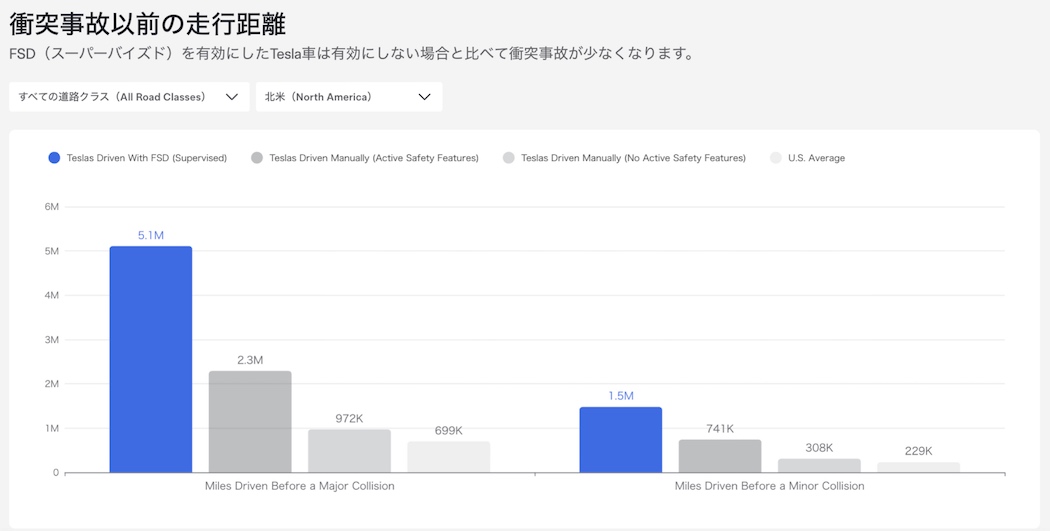The image size is (1050, 531).
Task: Click the chevron on the North America selector
Action: tap(424, 97)
